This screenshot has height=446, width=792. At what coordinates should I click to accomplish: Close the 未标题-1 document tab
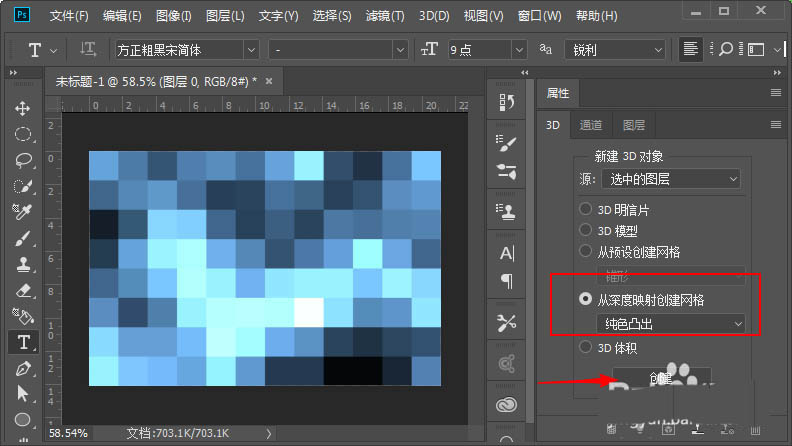[269, 81]
